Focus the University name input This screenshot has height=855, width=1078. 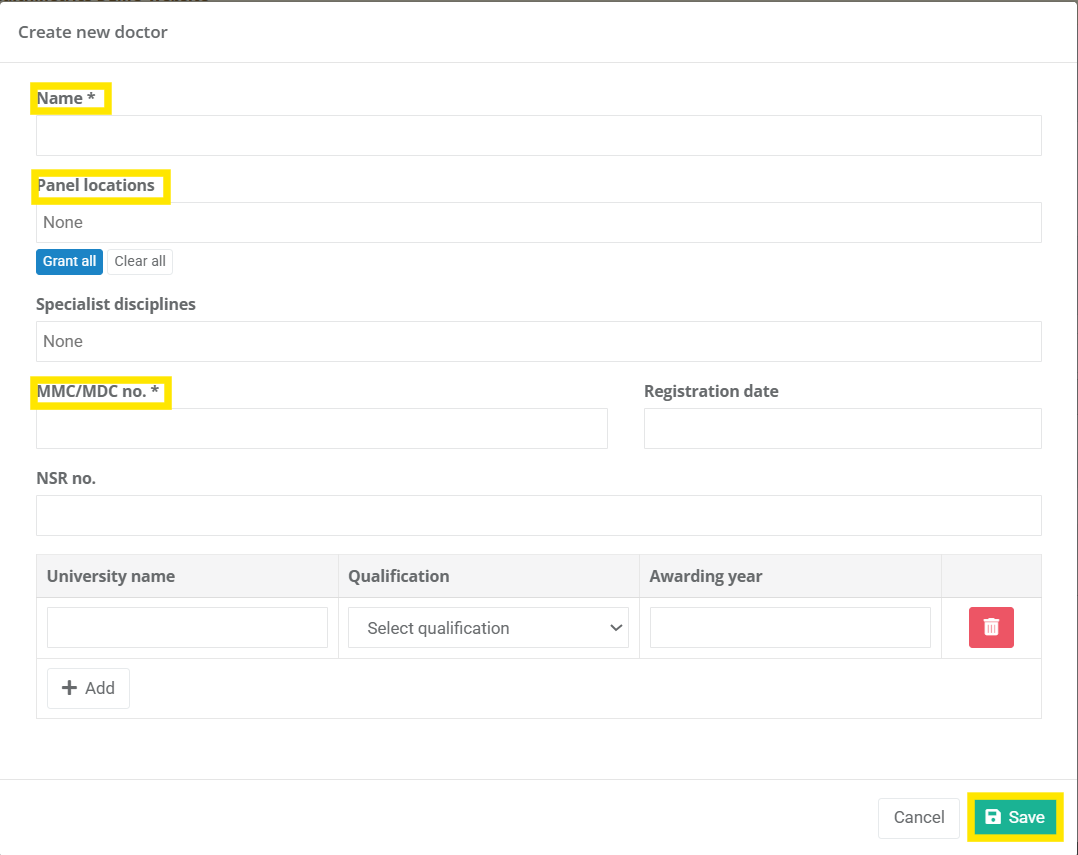point(187,627)
